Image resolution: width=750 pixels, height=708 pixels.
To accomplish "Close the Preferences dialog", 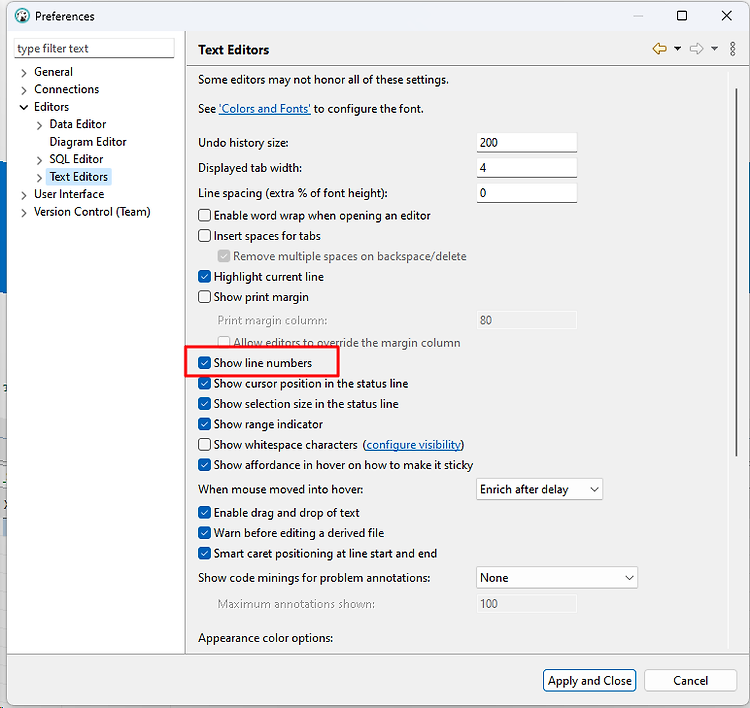I will point(726,16).
